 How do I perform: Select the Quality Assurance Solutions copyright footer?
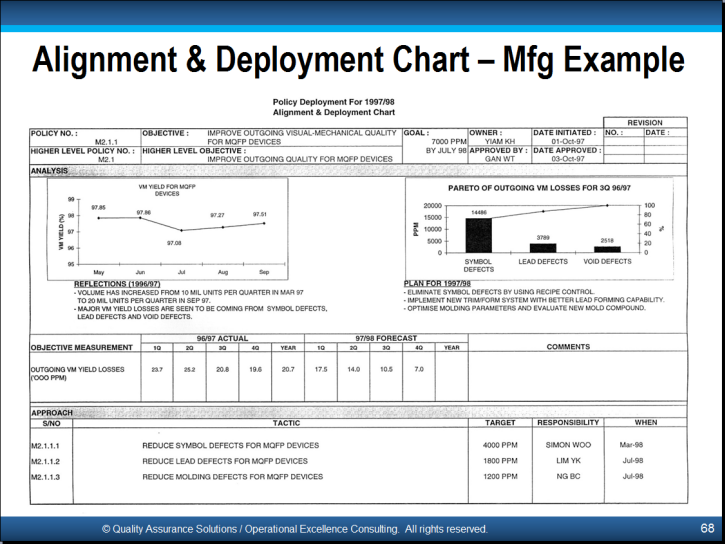tap(295, 529)
